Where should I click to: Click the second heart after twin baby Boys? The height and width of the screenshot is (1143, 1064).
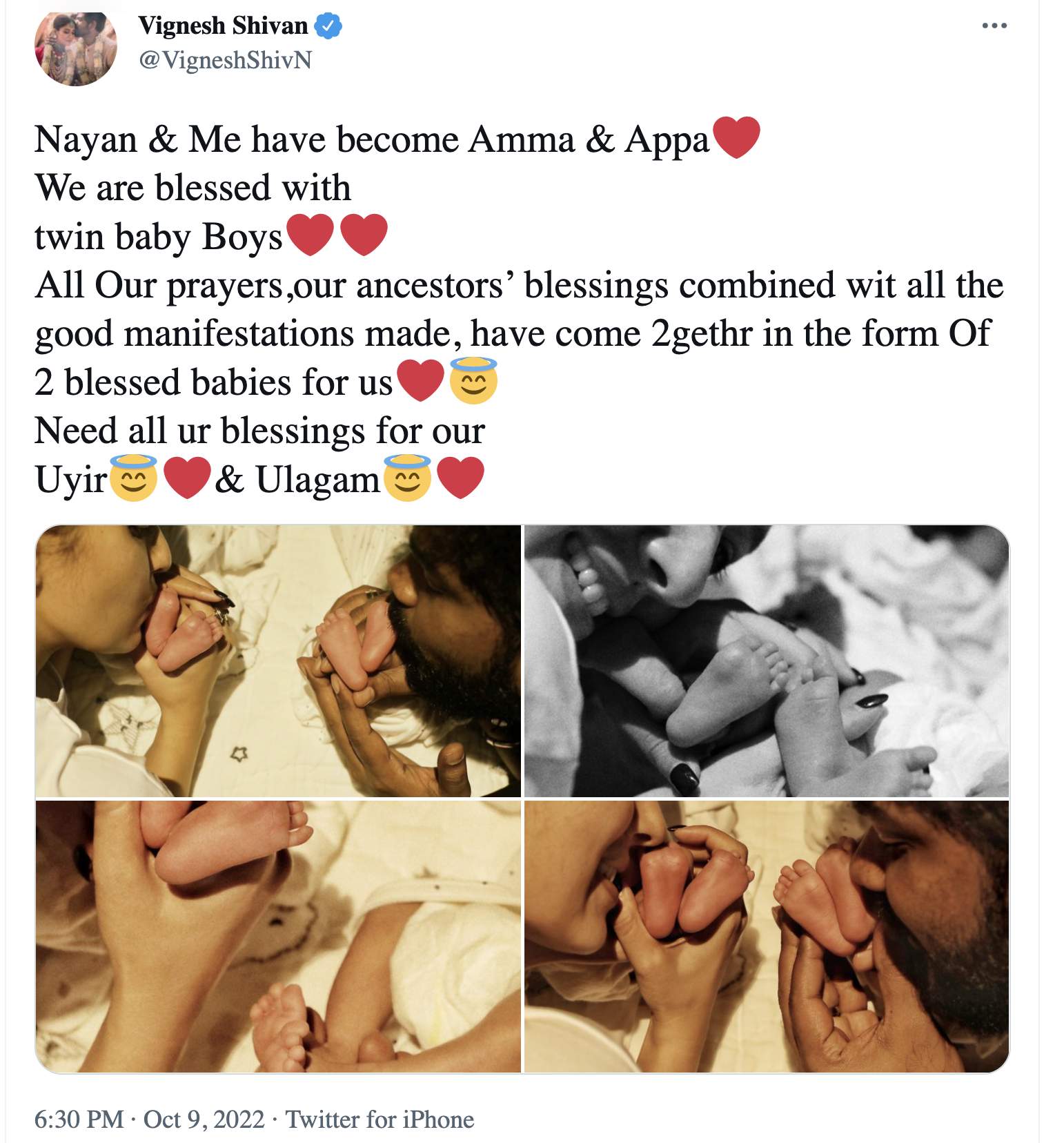pyautogui.click(x=364, y=235)
